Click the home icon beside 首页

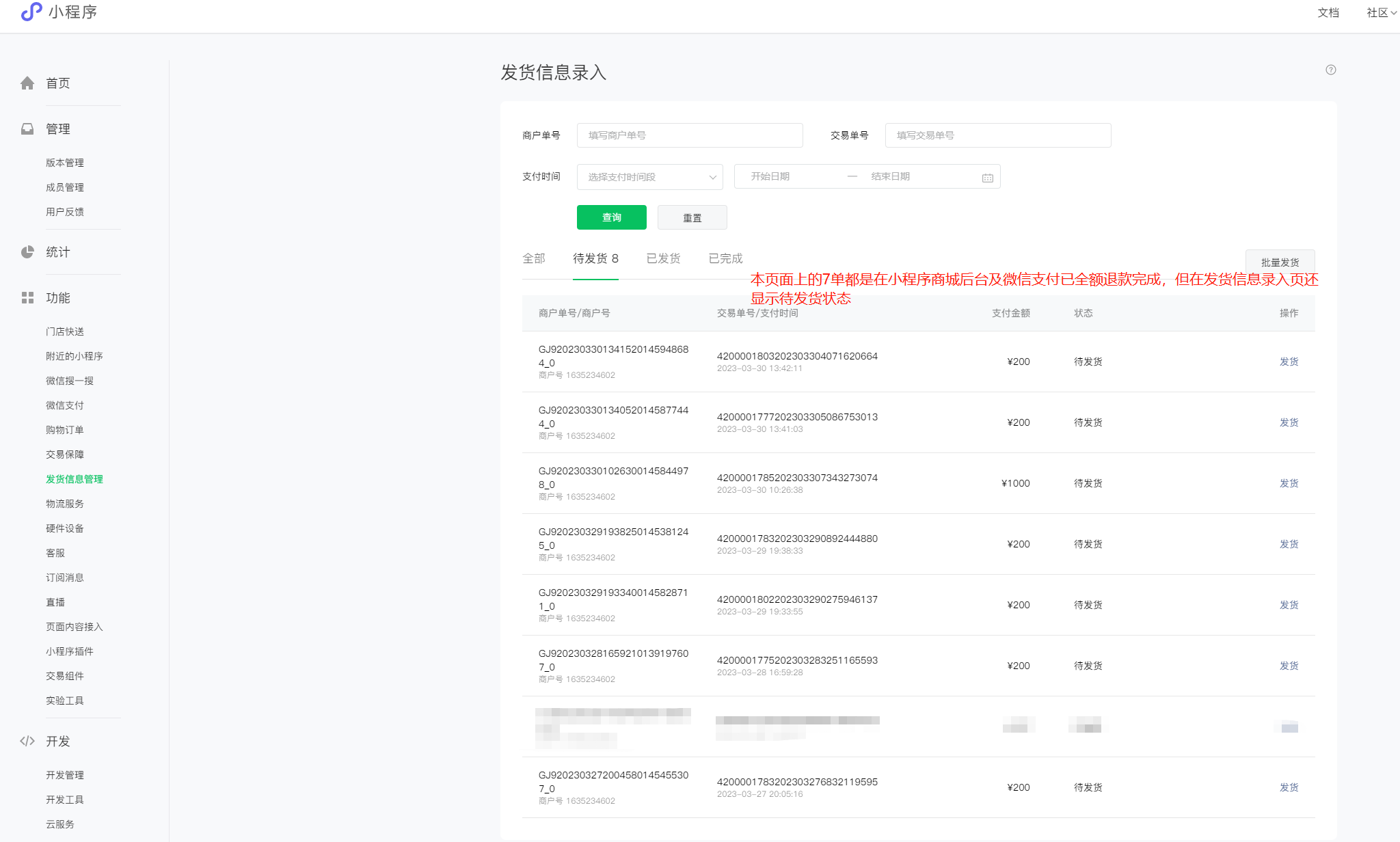pyautogui.click(x=27, y=83)
